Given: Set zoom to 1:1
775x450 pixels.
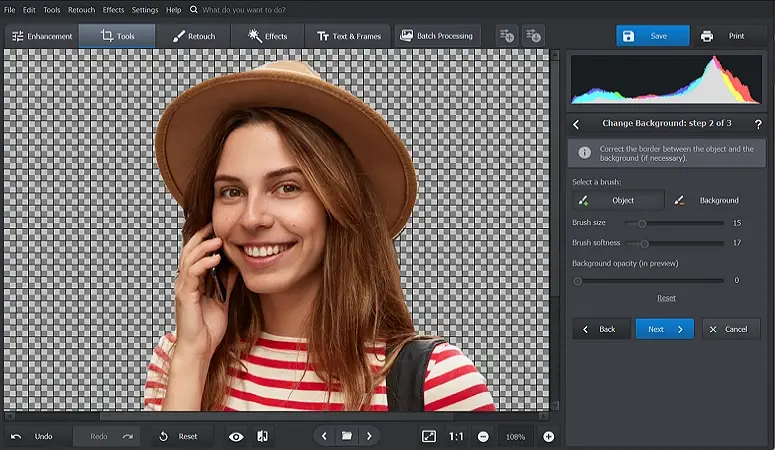Looking at the screenshot, I should pos(456,437).
